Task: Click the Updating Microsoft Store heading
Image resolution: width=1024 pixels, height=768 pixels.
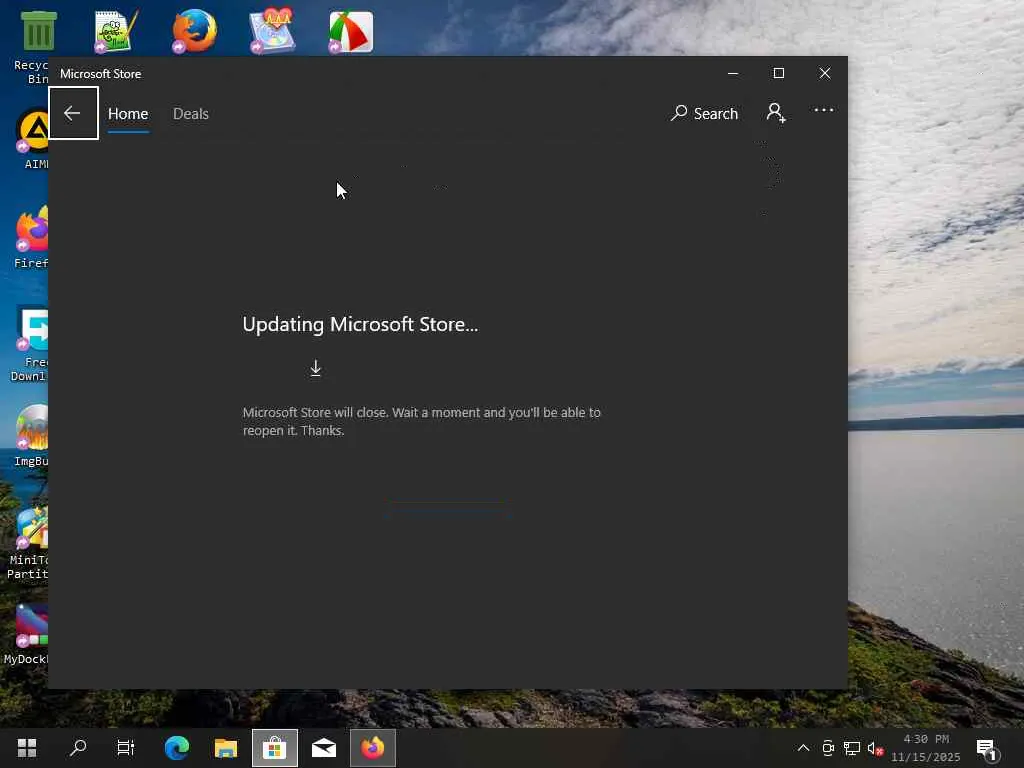Action: (x=360, y=325)
